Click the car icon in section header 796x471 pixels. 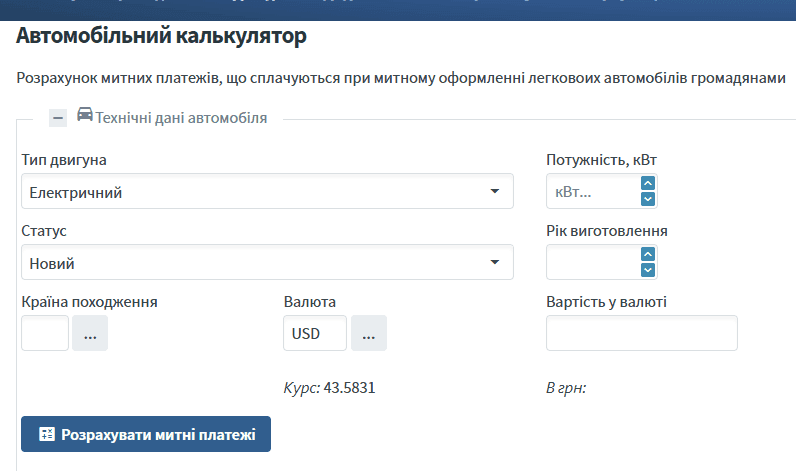coord(85,116)
